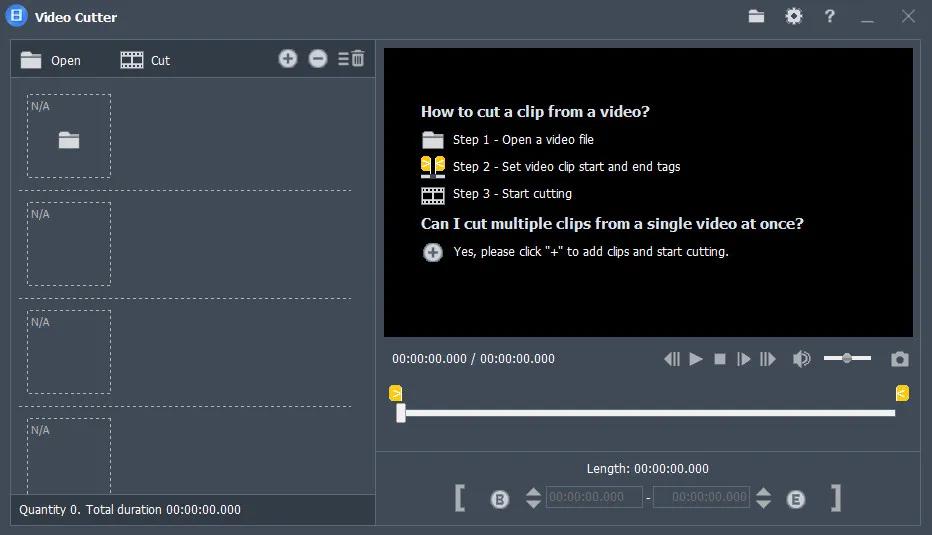Image resolution: width=932 pixels, height=535 pixels.
Task: Clear the clip list with trash icon
Action: click(x=351, y=59)
